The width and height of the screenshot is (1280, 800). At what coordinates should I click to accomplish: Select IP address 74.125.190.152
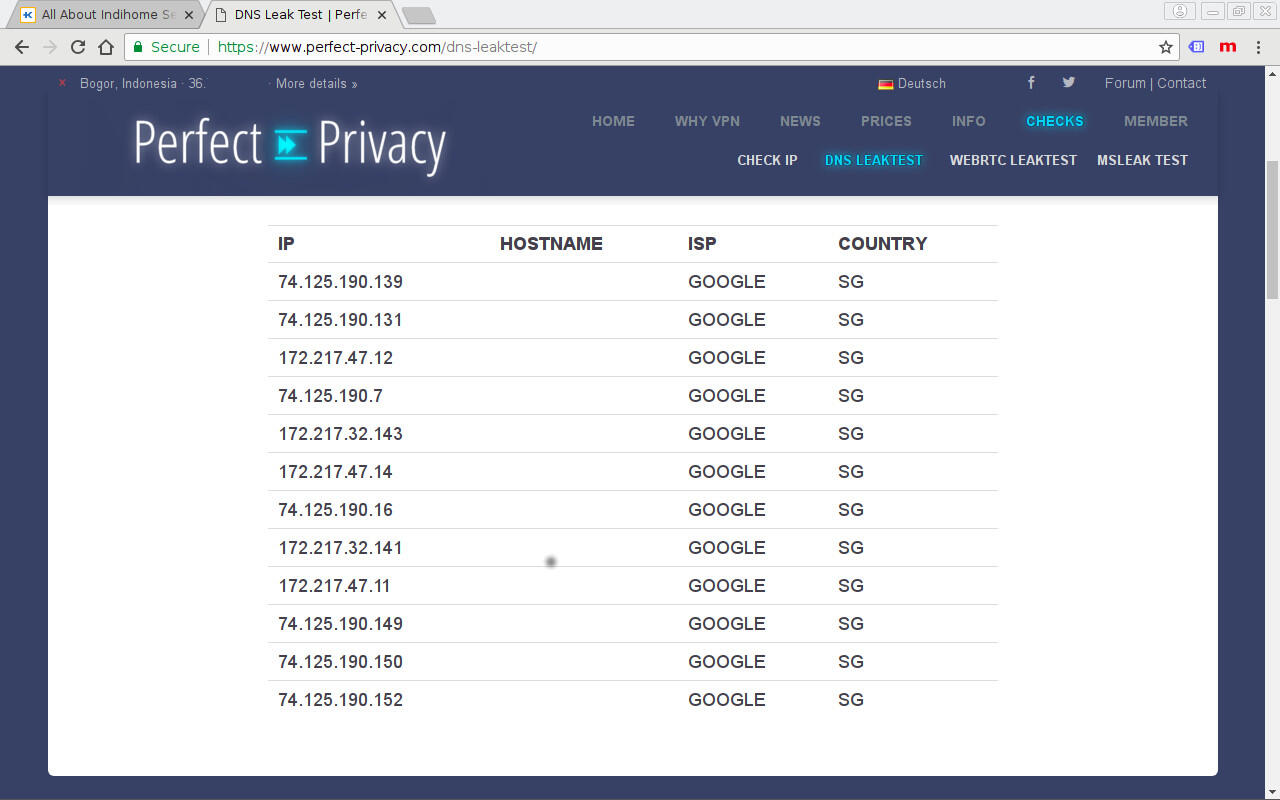(340, 700)
